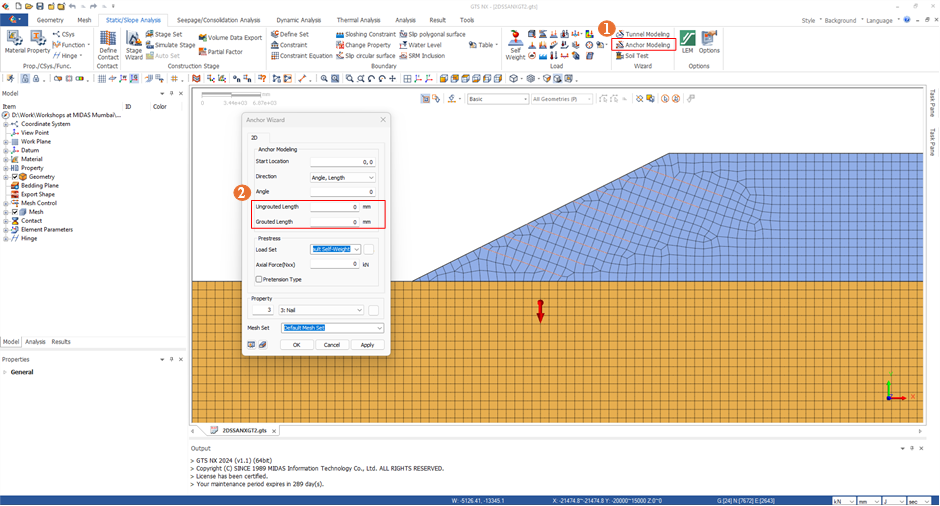Switch to the Mesh ribbon tab

click(x=84, y=20)
